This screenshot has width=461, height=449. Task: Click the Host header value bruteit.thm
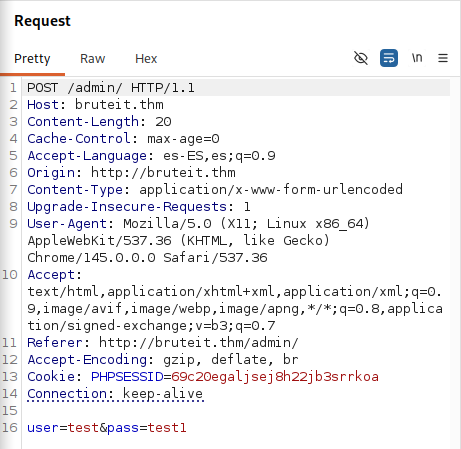click(119, 105)
